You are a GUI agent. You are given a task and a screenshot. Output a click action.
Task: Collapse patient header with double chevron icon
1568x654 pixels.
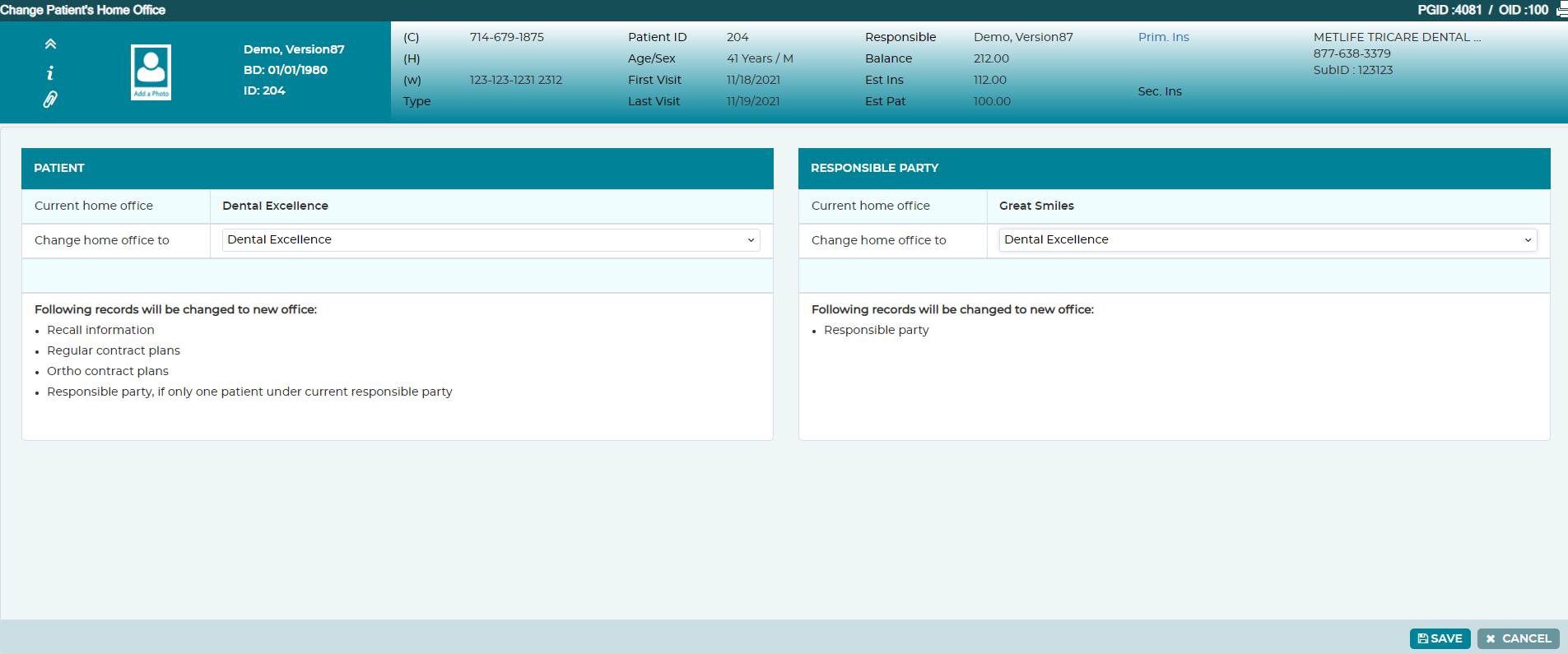tap(50, 44)
